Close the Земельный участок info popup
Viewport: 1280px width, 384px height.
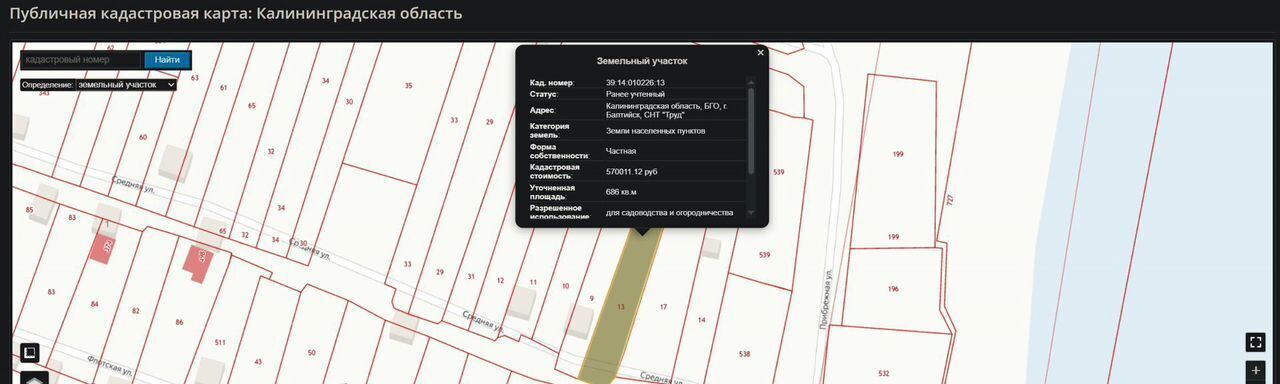click(x=760, y=52)
